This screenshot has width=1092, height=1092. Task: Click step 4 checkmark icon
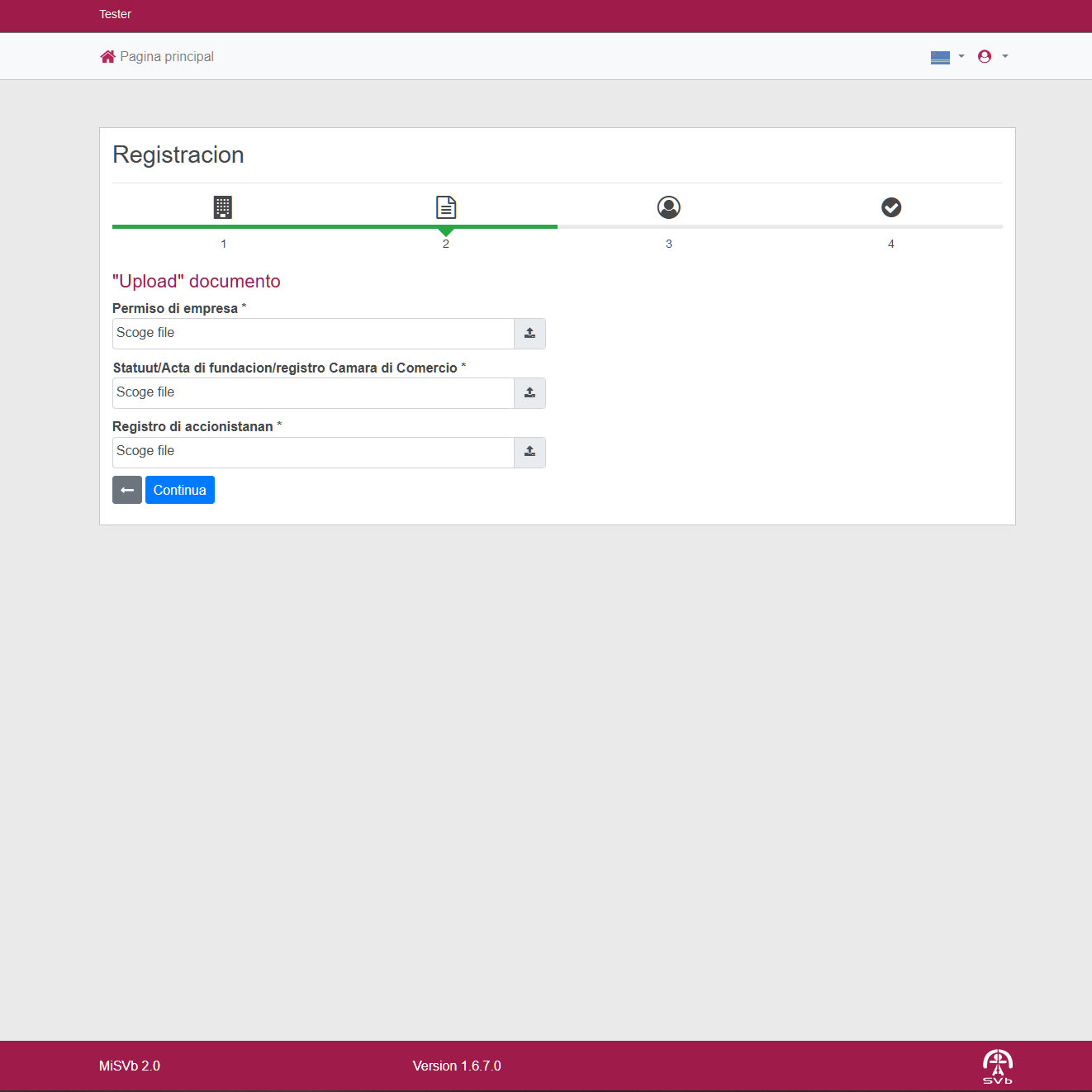click(x=891, y=207)
